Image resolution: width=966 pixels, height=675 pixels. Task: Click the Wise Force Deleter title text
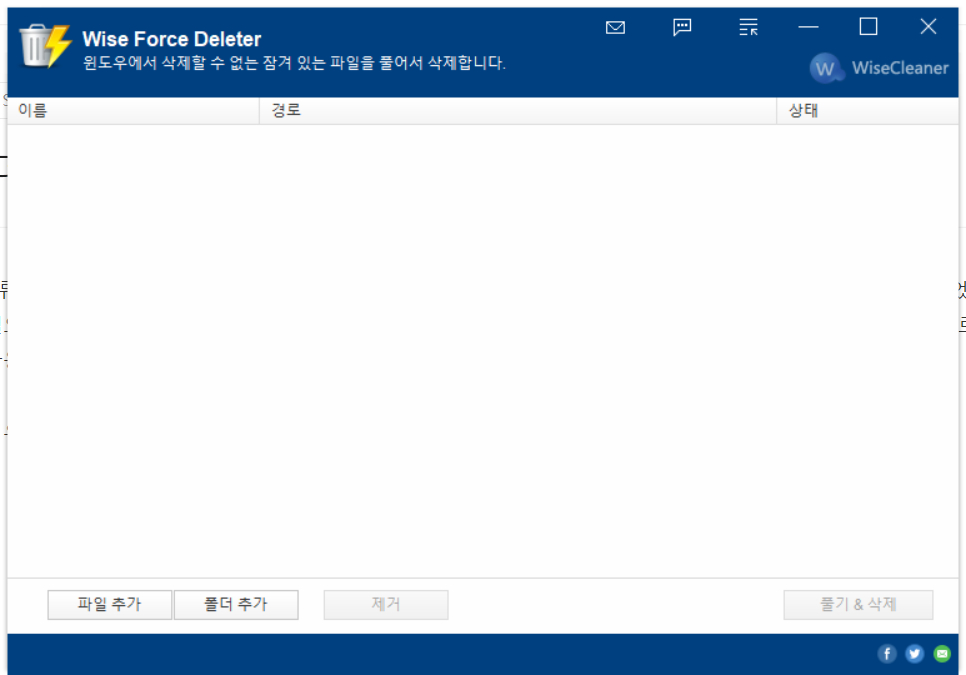pyautogui.click(x=172, y=39)
